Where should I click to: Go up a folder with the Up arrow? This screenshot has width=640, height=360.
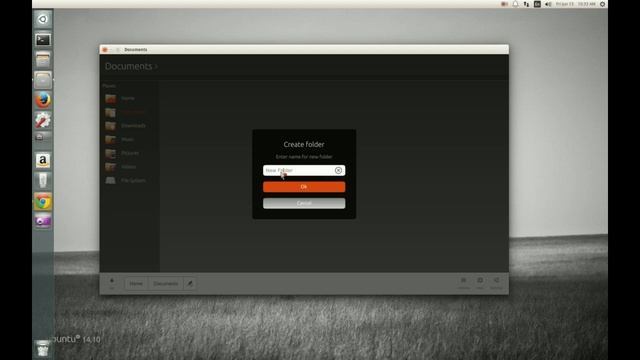coord(112,283)
